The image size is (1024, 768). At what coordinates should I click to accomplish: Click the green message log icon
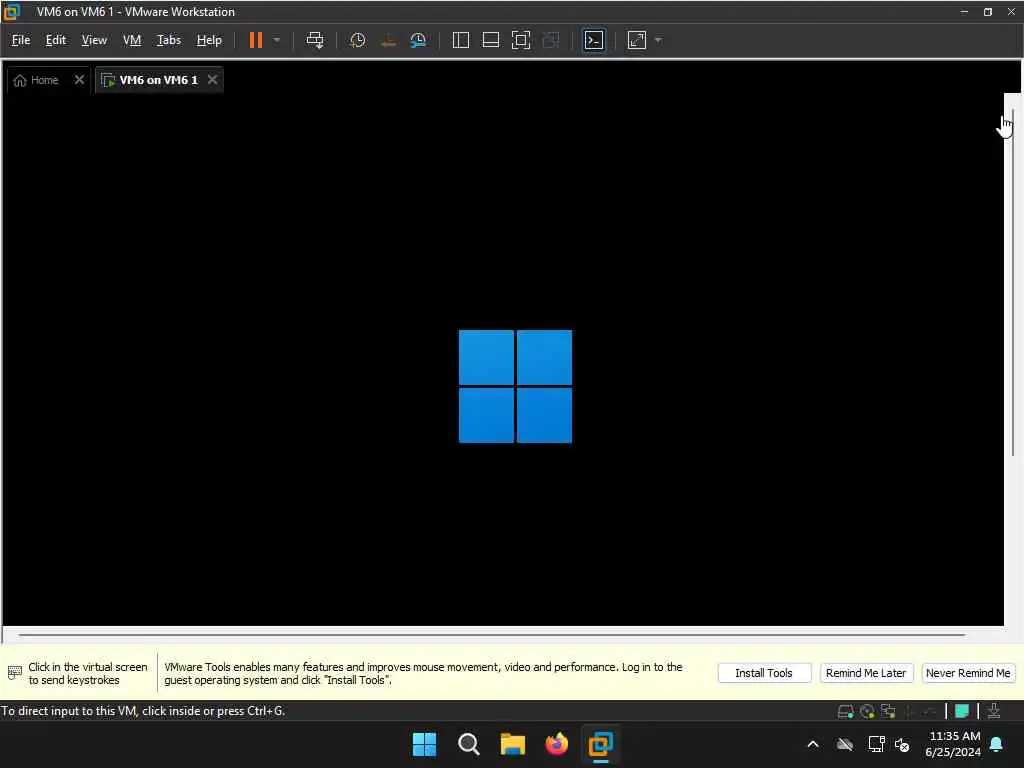[x=961, y=711]
